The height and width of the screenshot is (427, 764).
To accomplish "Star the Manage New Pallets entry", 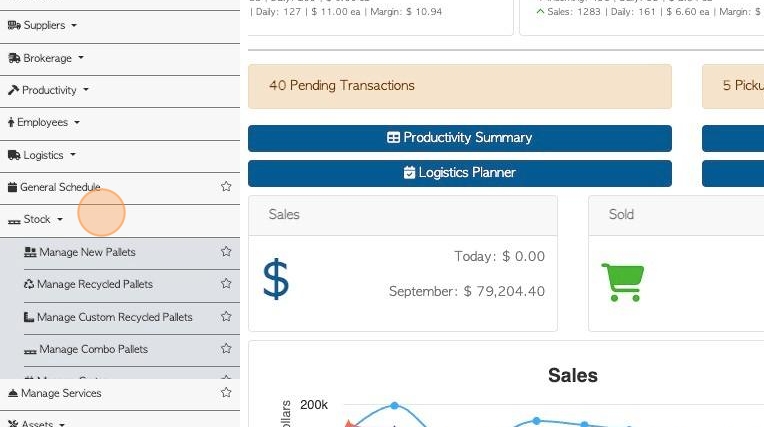I will point(226,252).
